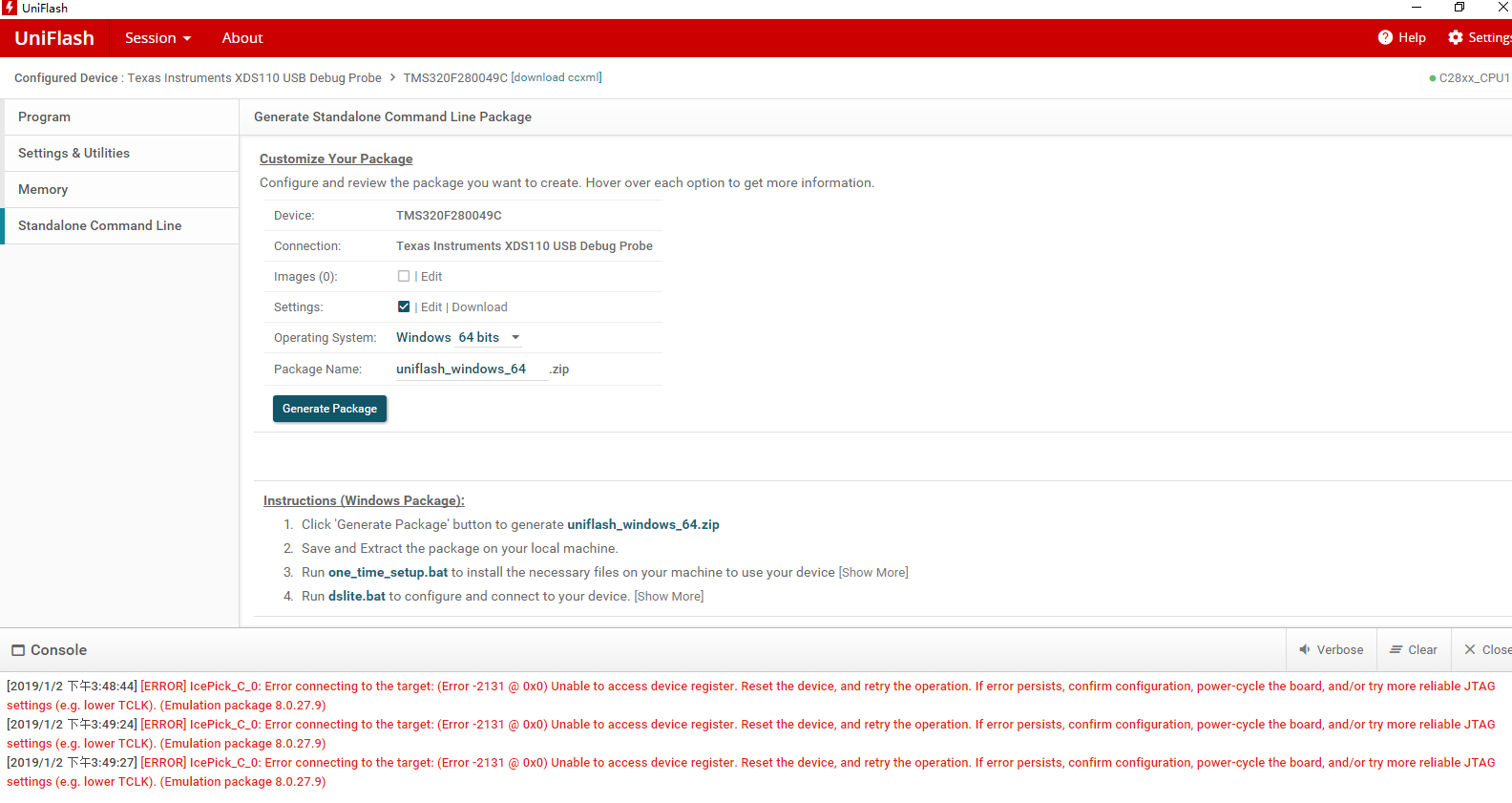This screenshot has width=1512, height=803.
Task: Click the 'uniflash_windows_64.zip' instruction text
Action: tap(643, 524)
